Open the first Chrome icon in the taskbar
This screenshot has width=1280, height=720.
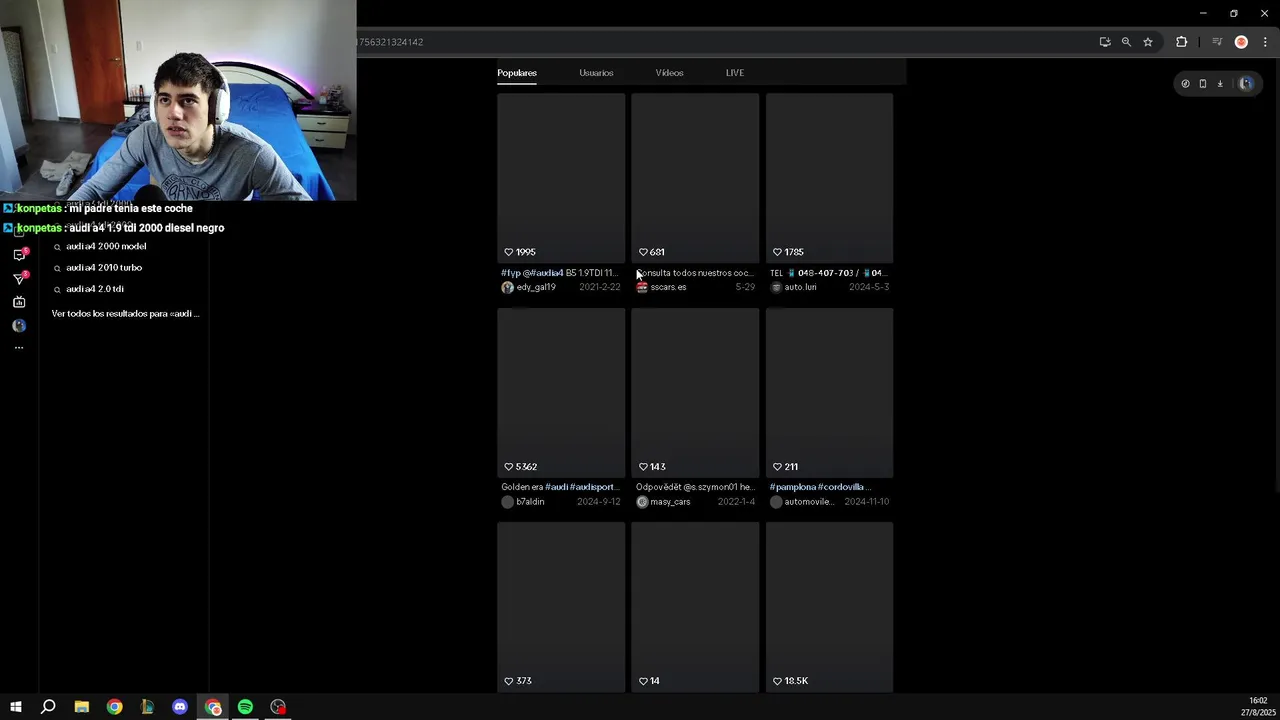point(115,707)
